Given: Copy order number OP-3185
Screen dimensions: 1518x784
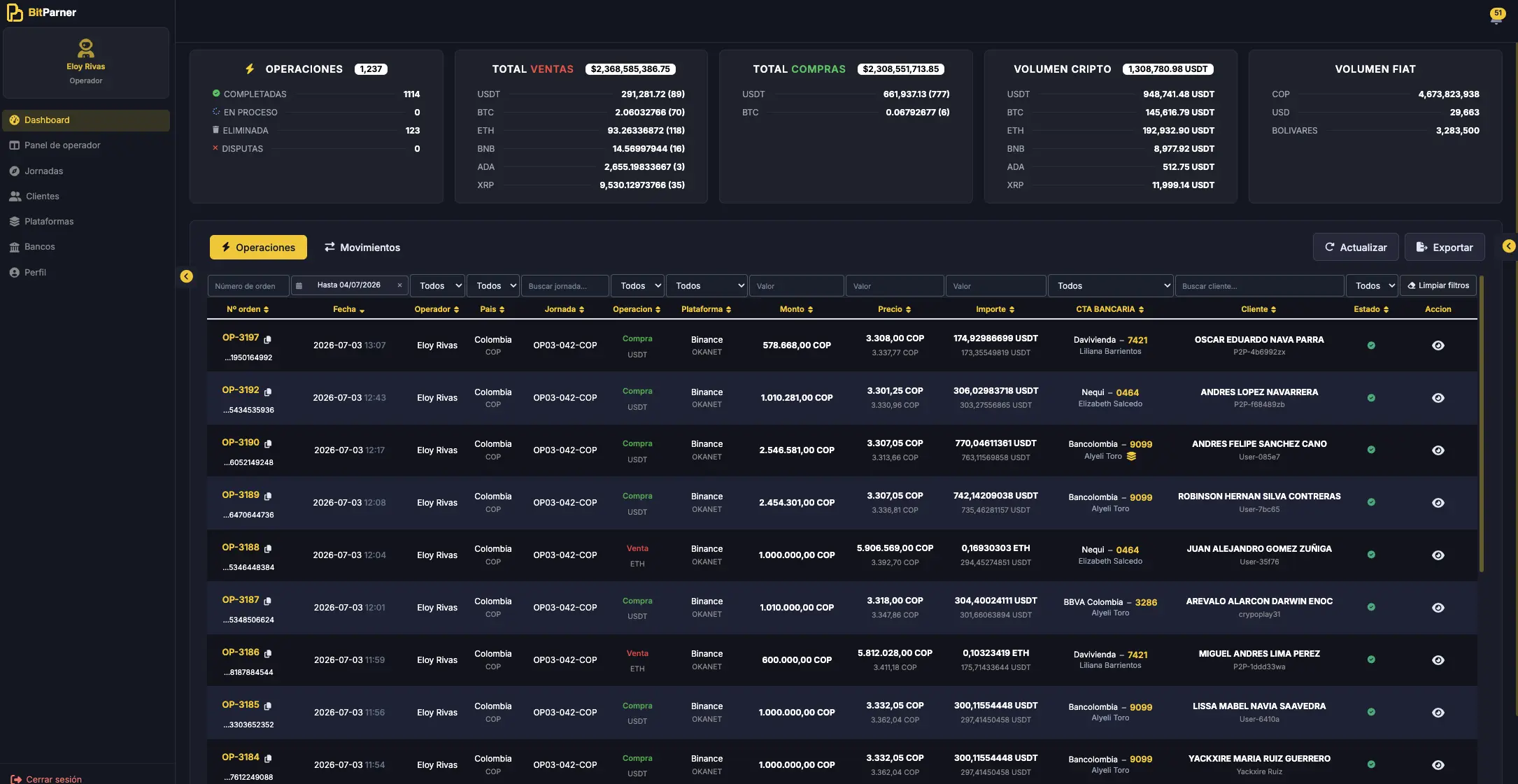Looking at the screenshot, I should point(267,706).
